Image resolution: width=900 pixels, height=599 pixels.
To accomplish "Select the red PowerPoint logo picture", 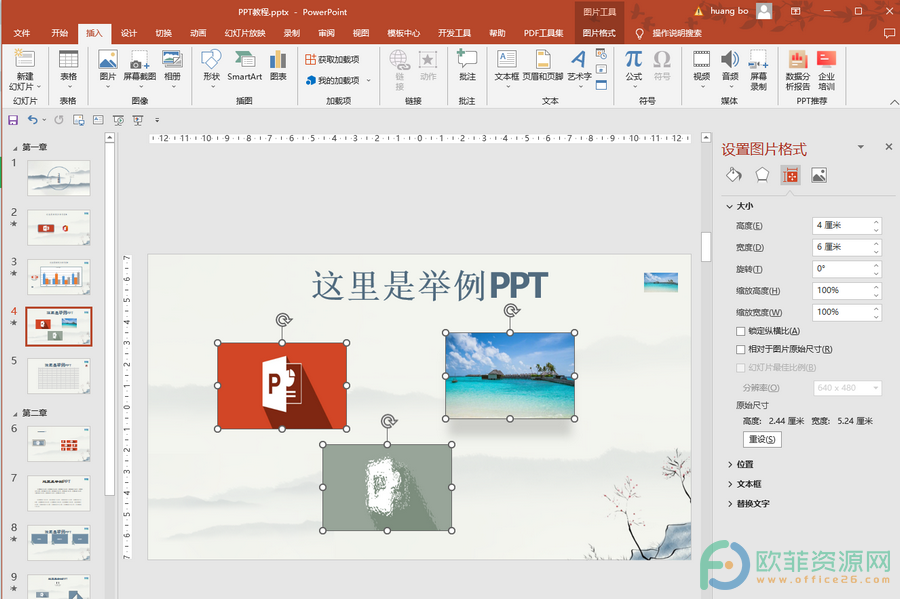I will 282,386.
